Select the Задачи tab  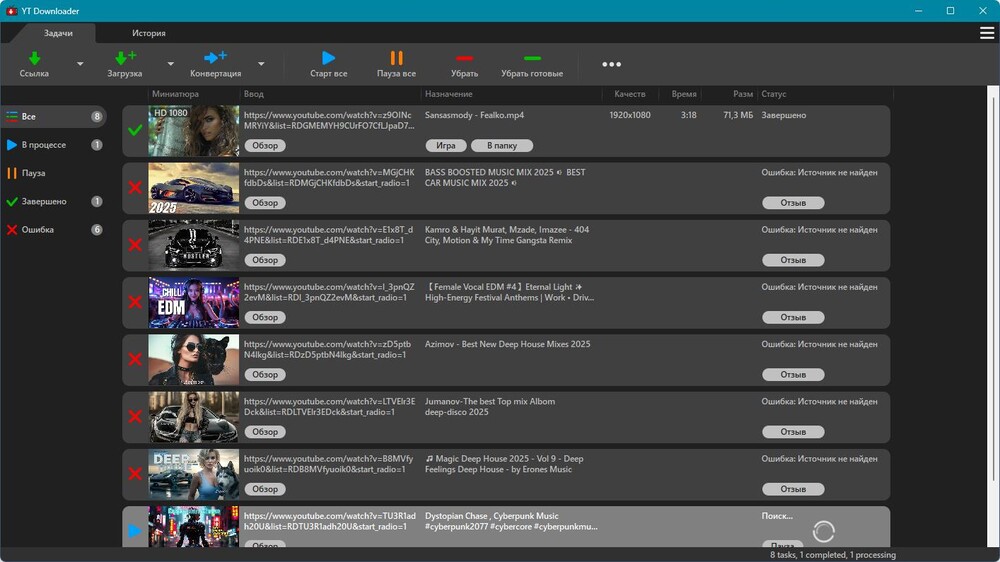pyautogui.click(x=58, y=33)
